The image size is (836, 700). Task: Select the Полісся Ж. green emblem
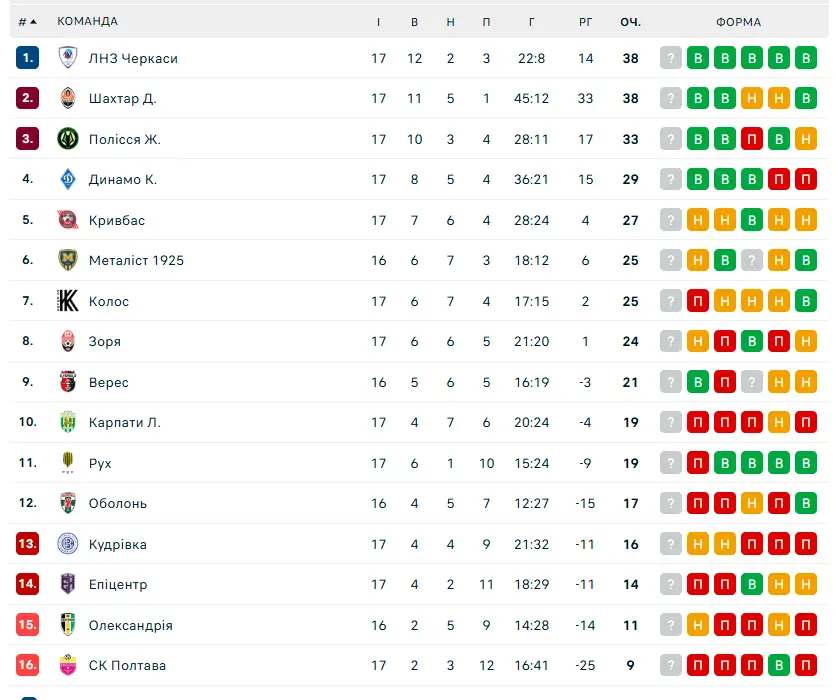68,139
